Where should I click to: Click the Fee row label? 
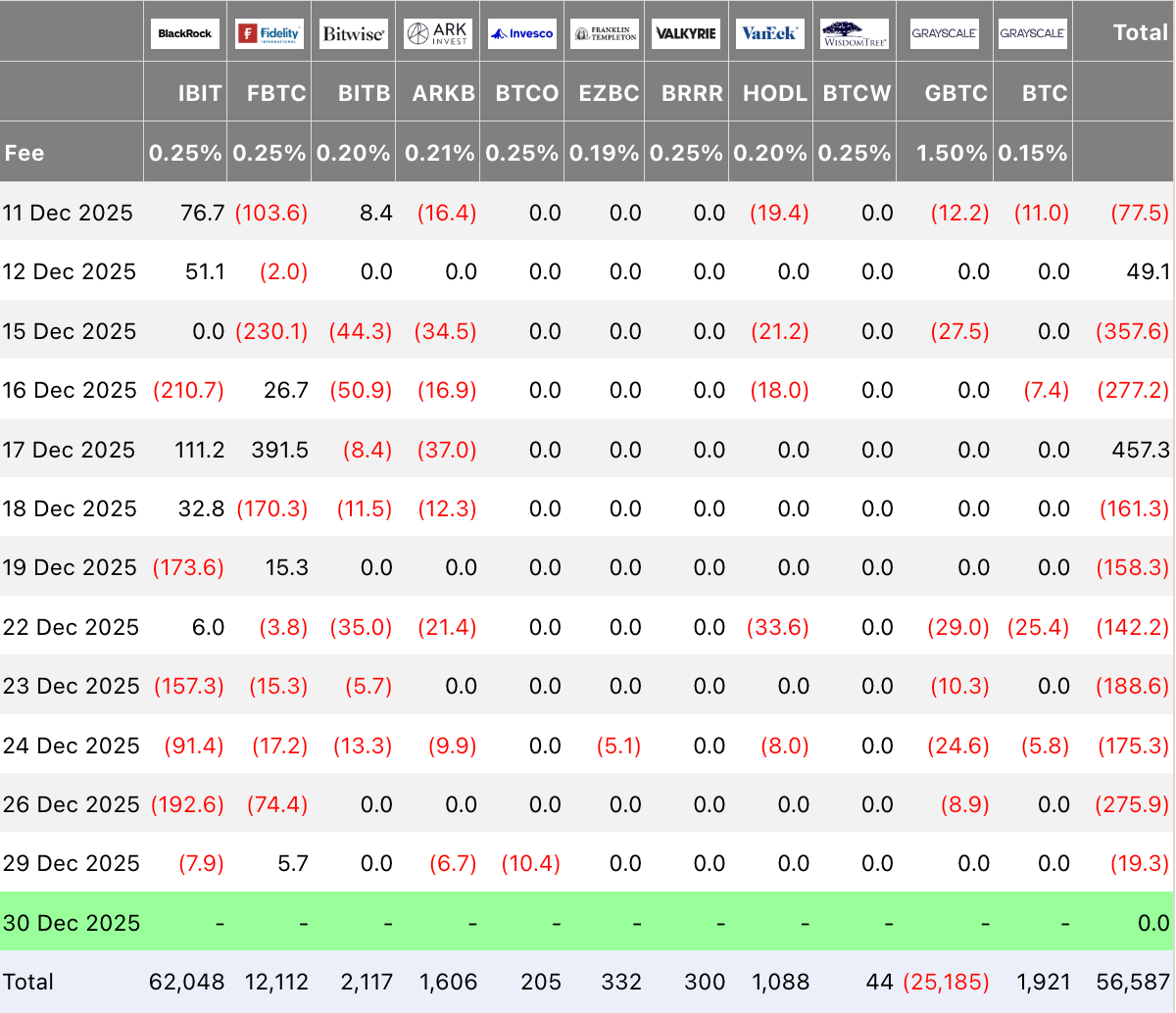(24, 153)
